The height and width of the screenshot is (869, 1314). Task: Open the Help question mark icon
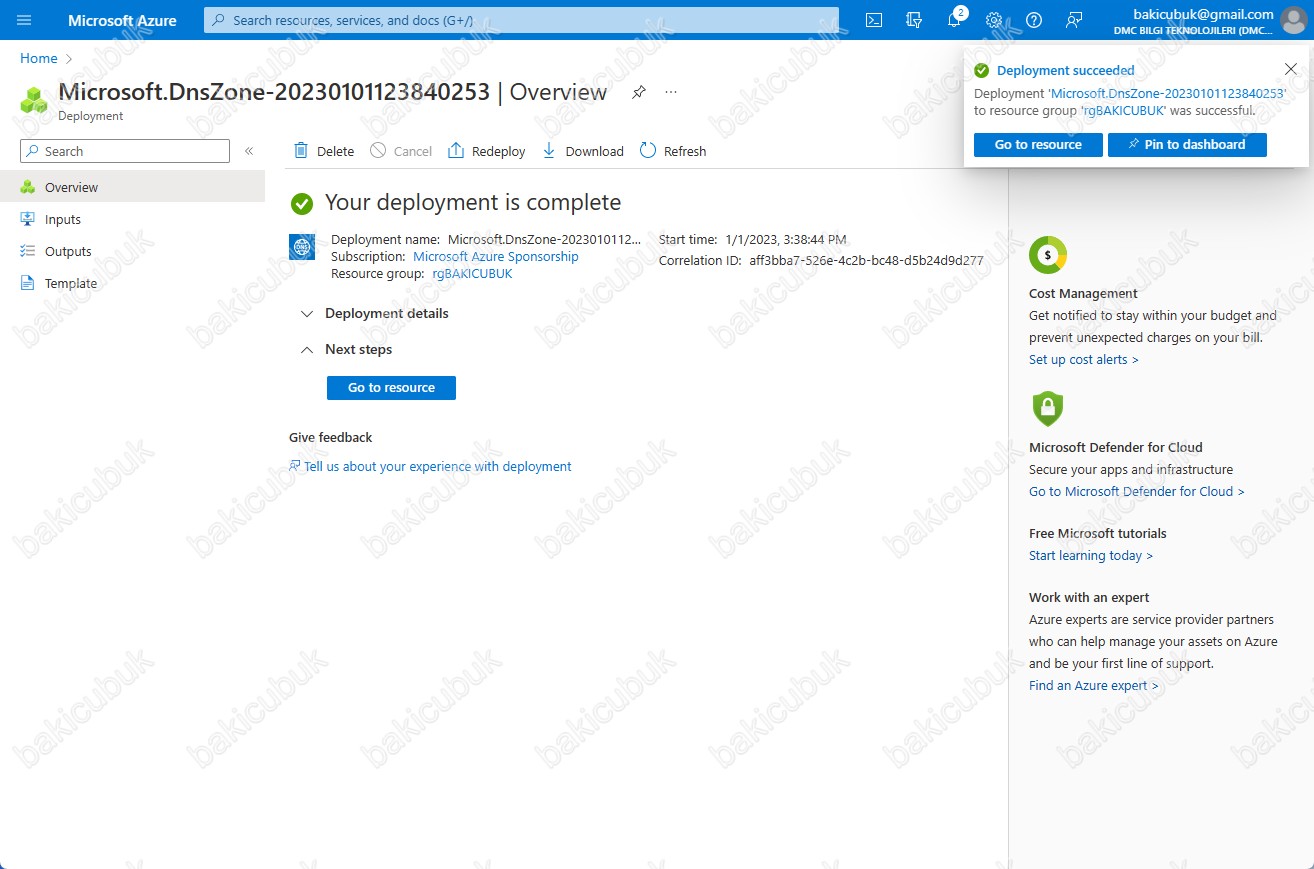(1034, 20)
